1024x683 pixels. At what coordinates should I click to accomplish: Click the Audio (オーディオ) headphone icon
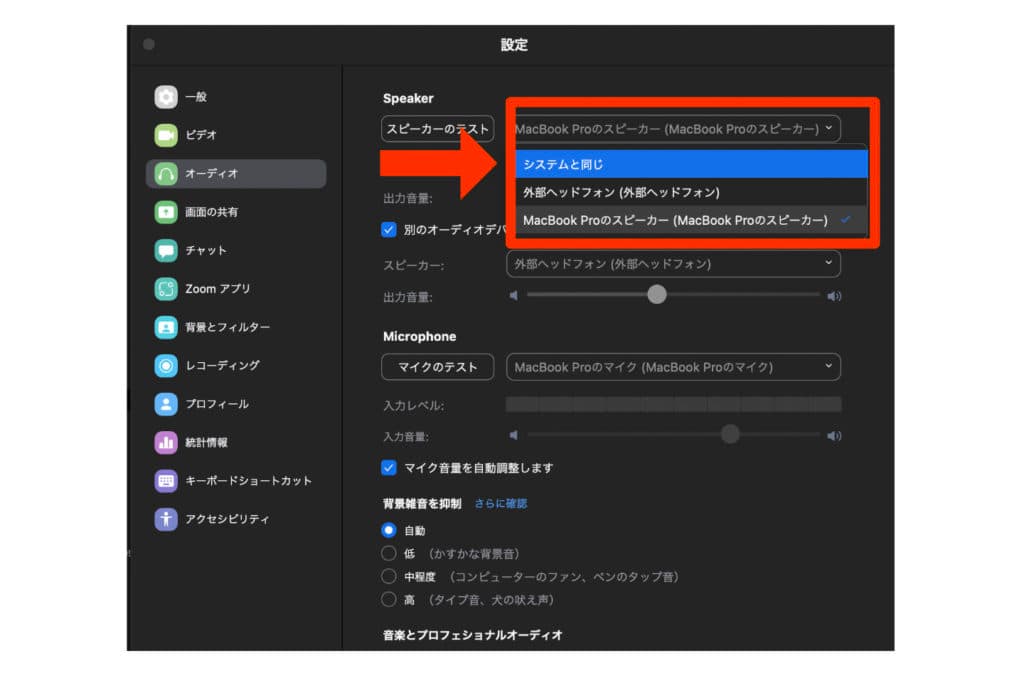(166, 174)
